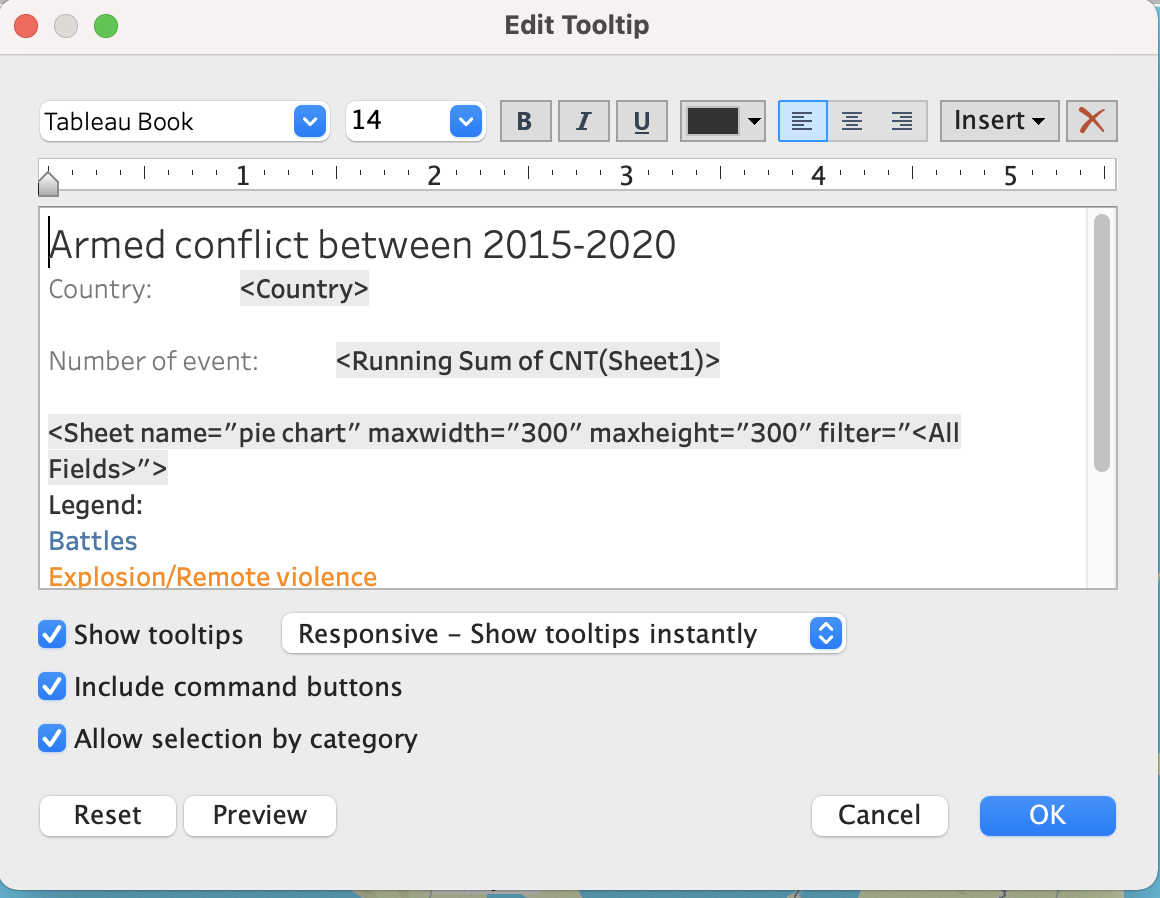Click the tooltip editor vertical scrollbar
The height and width of the screenshot is (898, 1160).
click(x=1102, y=342)
